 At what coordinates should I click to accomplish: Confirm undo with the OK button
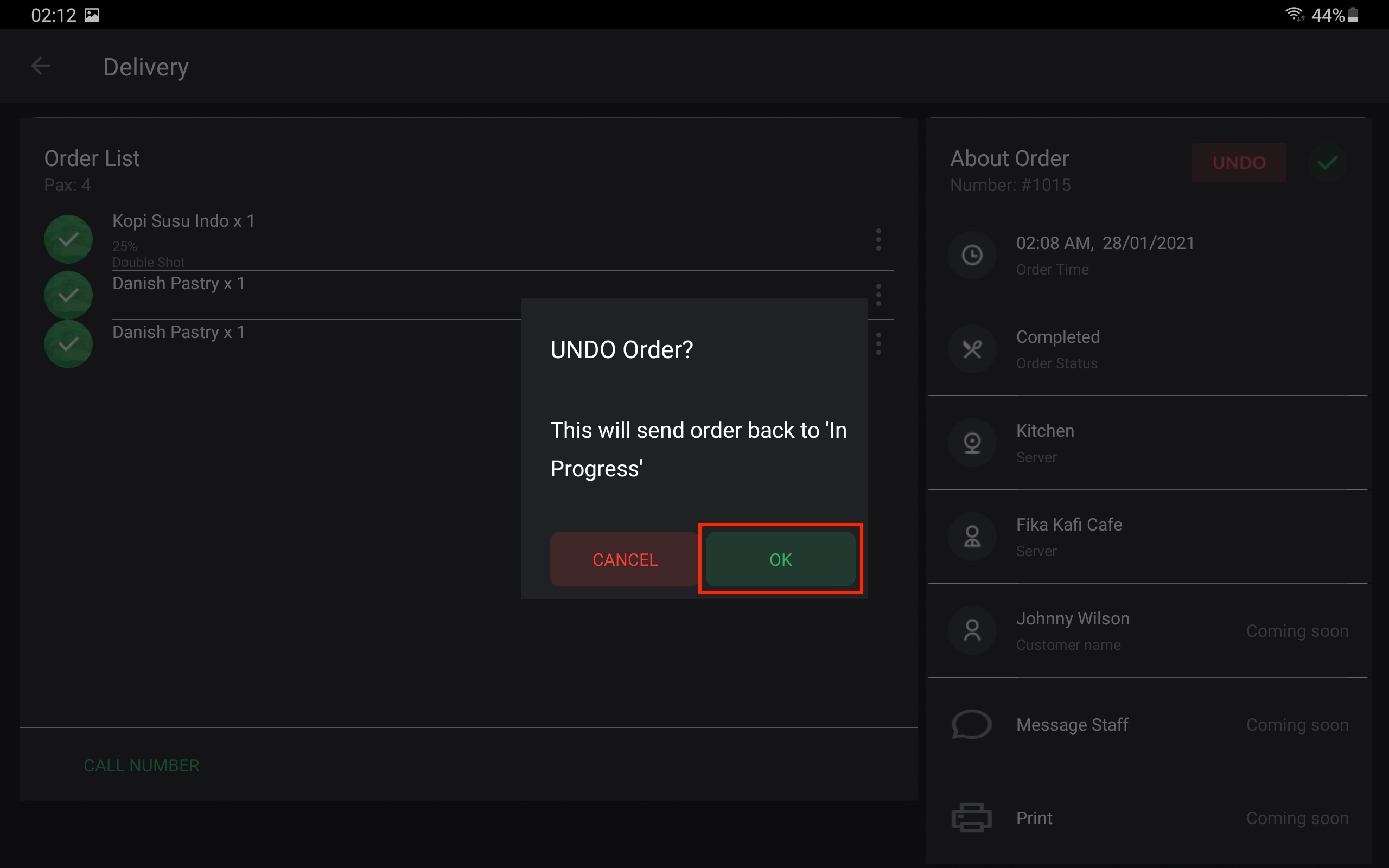tap(780, 559)
